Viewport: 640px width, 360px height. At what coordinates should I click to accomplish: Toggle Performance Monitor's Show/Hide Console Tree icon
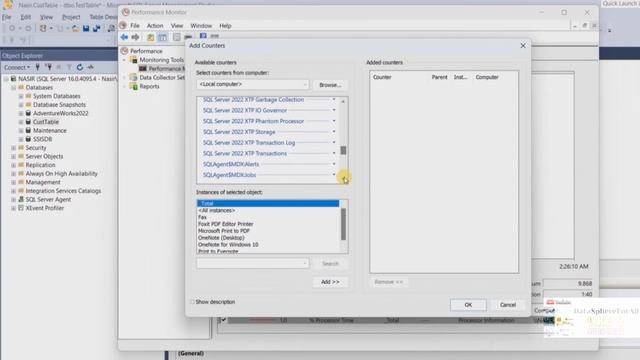[x=162, y=37]
